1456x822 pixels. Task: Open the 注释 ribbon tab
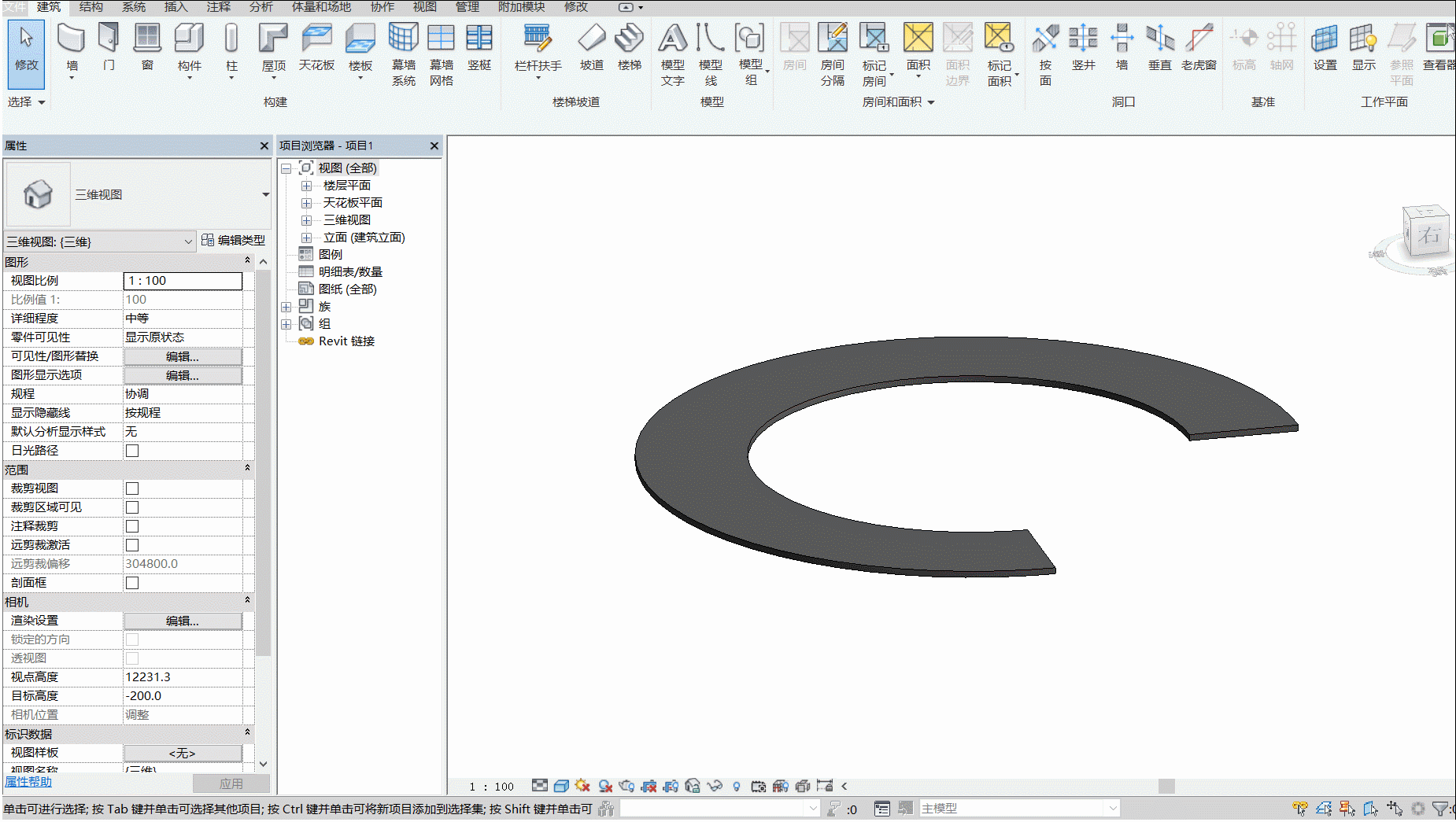pyautogui.click(x=219, y=7)
